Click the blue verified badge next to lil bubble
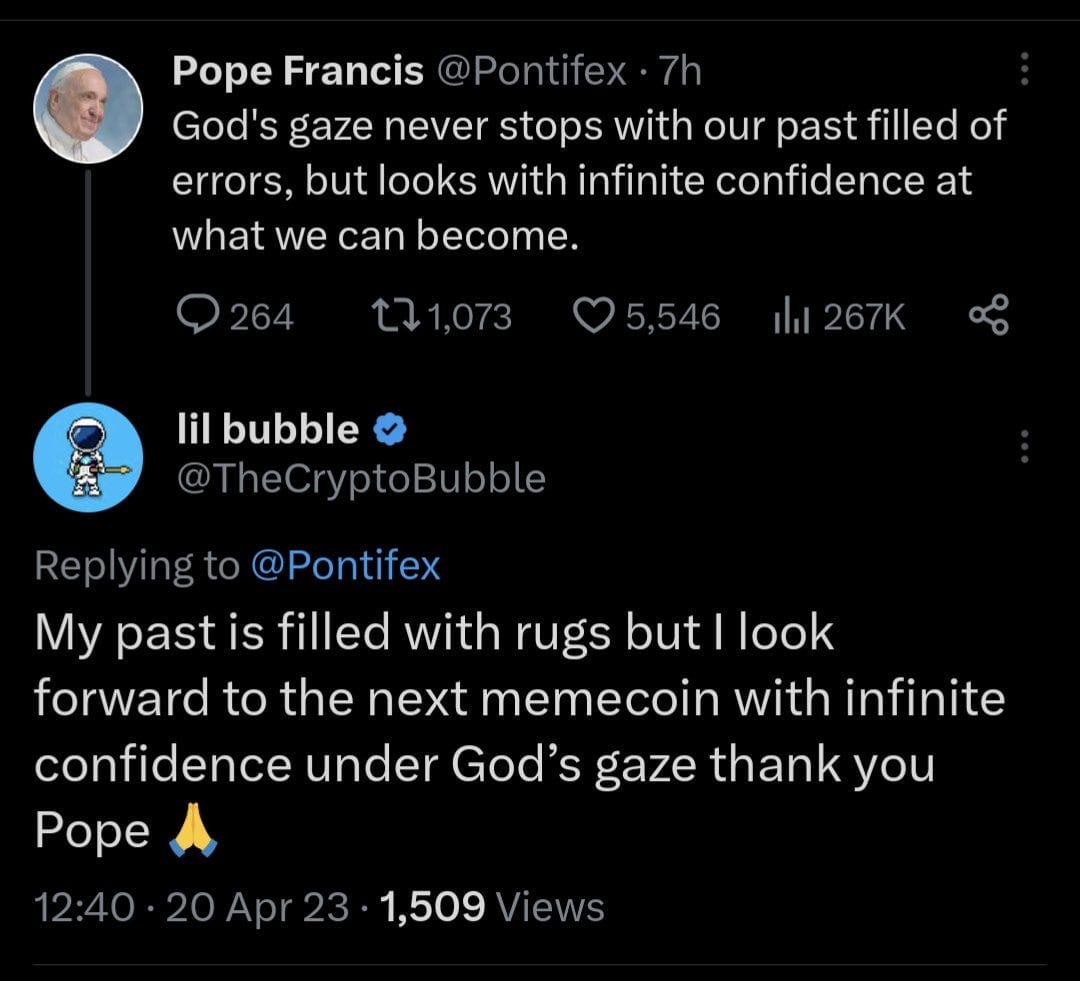 [x=388, y=430]
